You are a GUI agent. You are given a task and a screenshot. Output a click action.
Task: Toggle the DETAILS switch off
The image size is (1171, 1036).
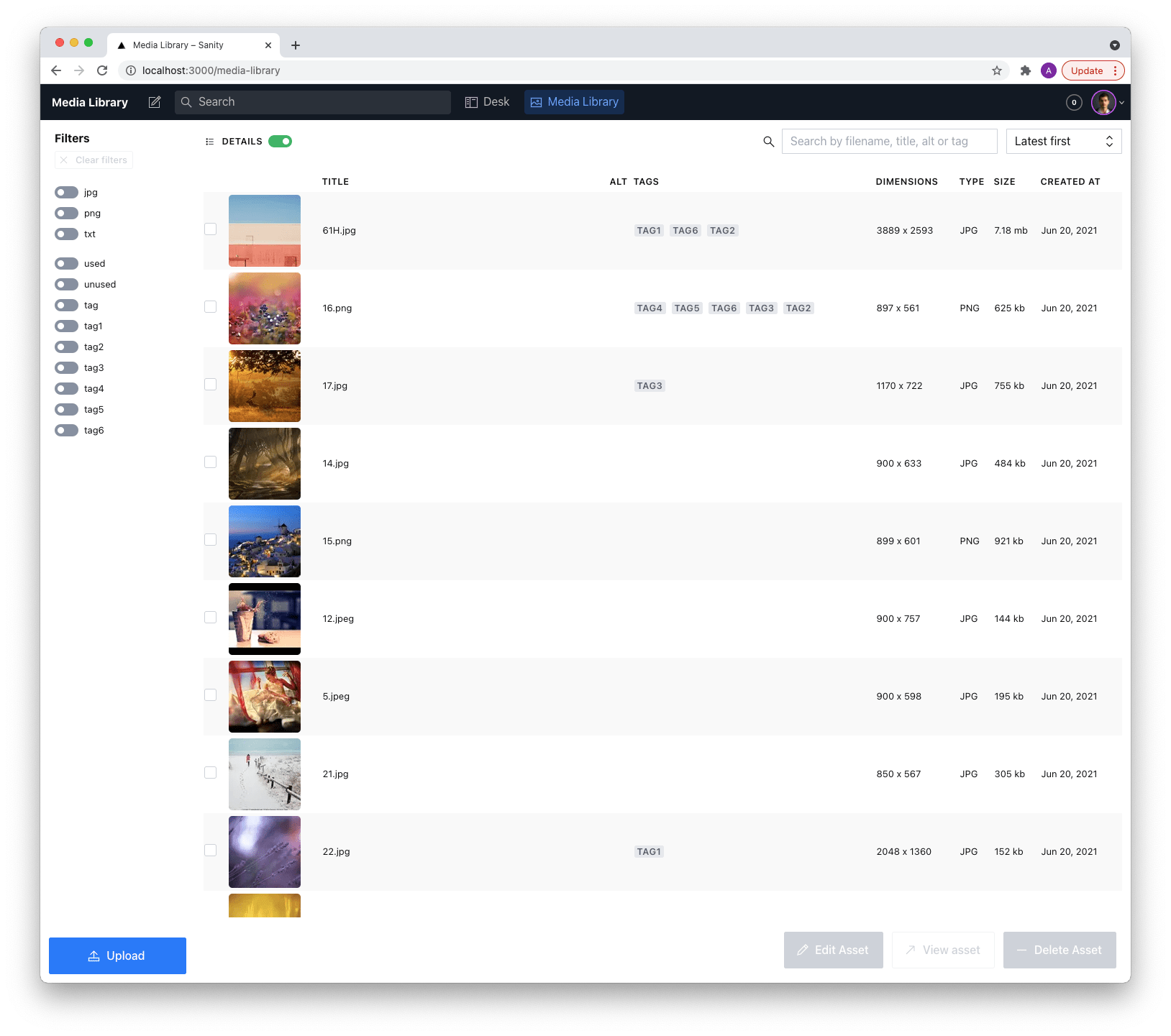click(281, 142)
